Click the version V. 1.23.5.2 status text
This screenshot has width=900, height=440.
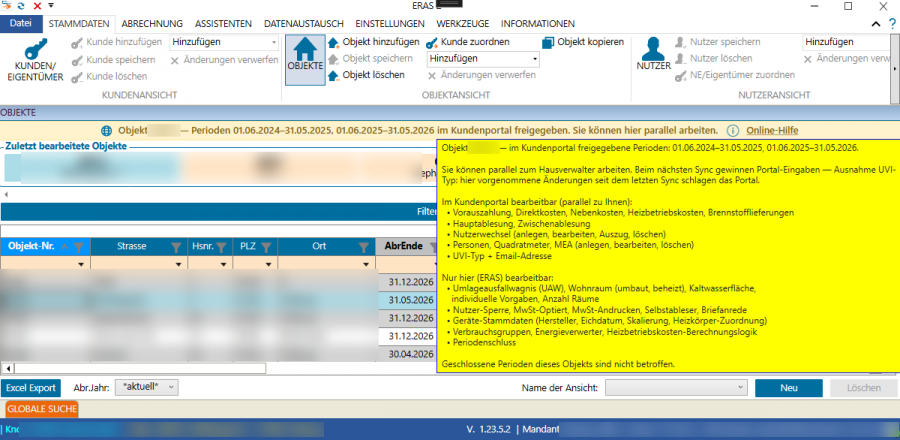point(489,428)
